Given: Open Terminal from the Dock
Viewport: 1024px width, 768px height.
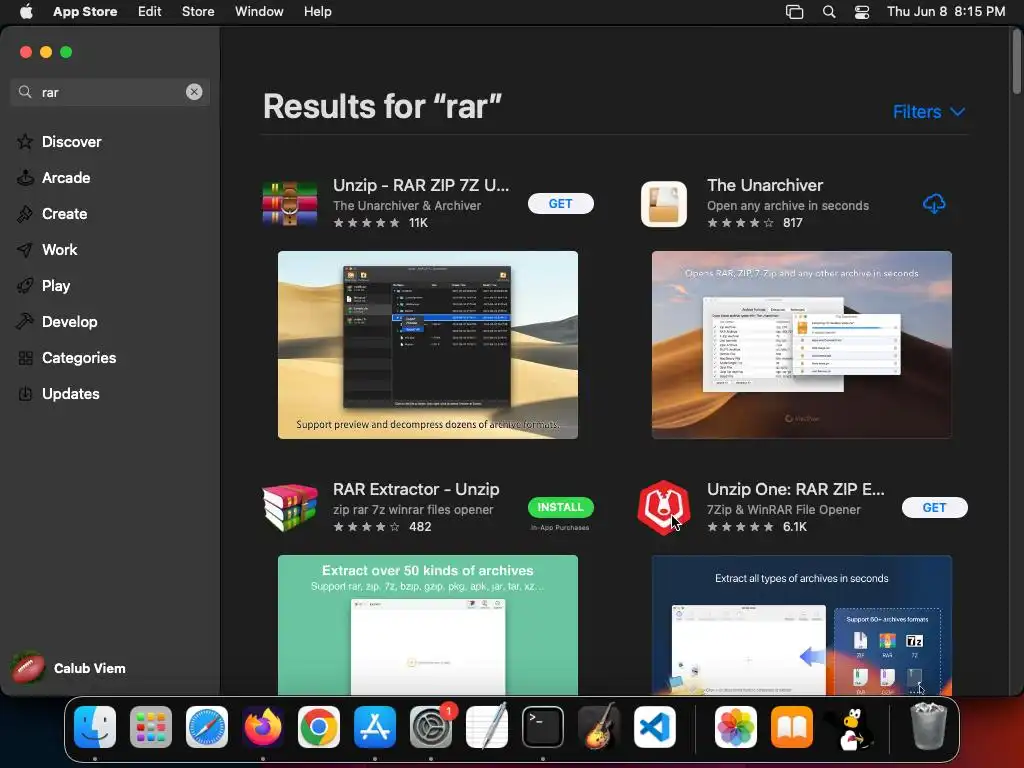Looking at the screenshot, I should pos(543,727).
